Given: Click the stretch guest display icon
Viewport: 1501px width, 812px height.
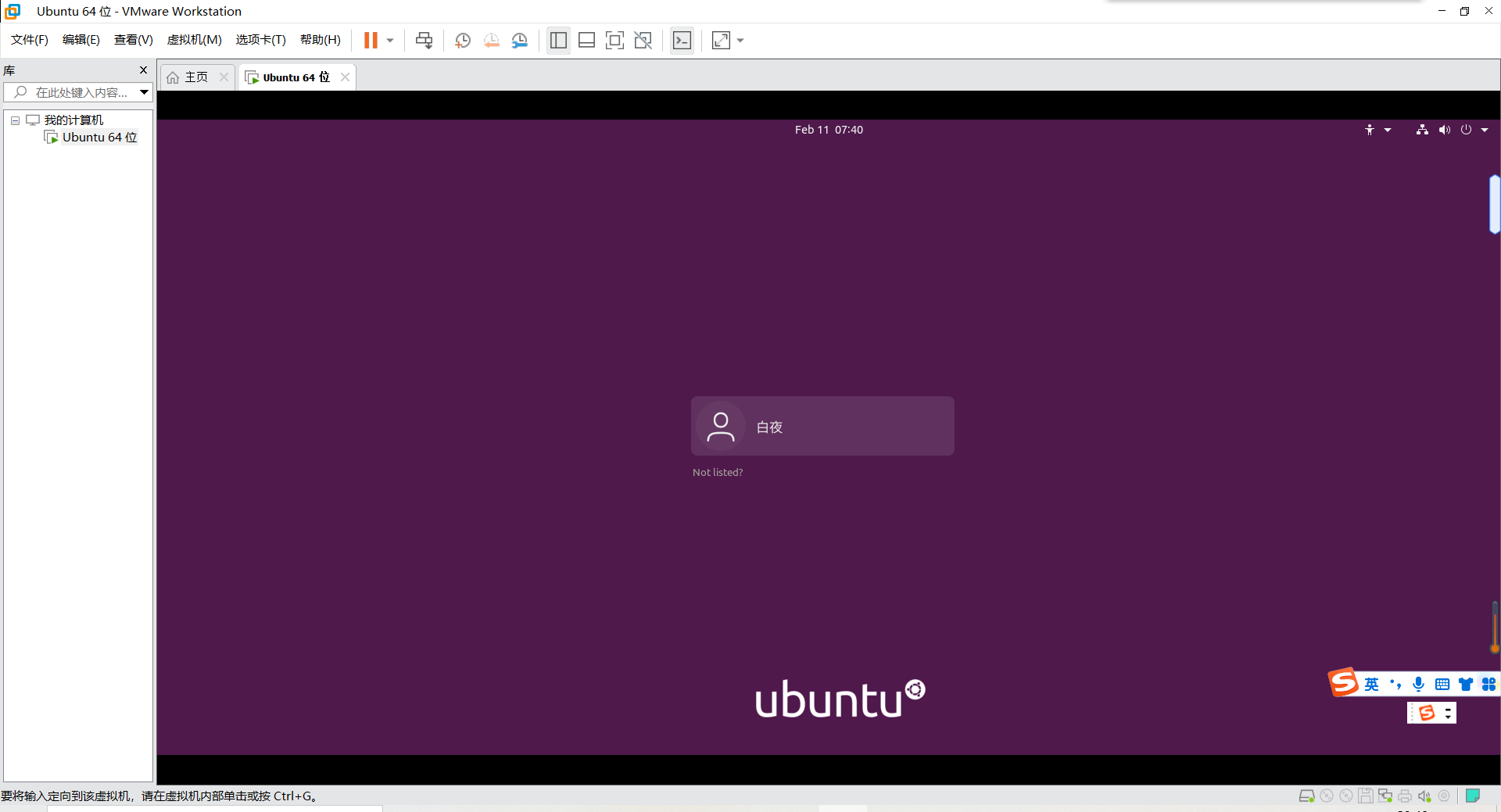Looking at the screenshot, I should tap(721, 40).
